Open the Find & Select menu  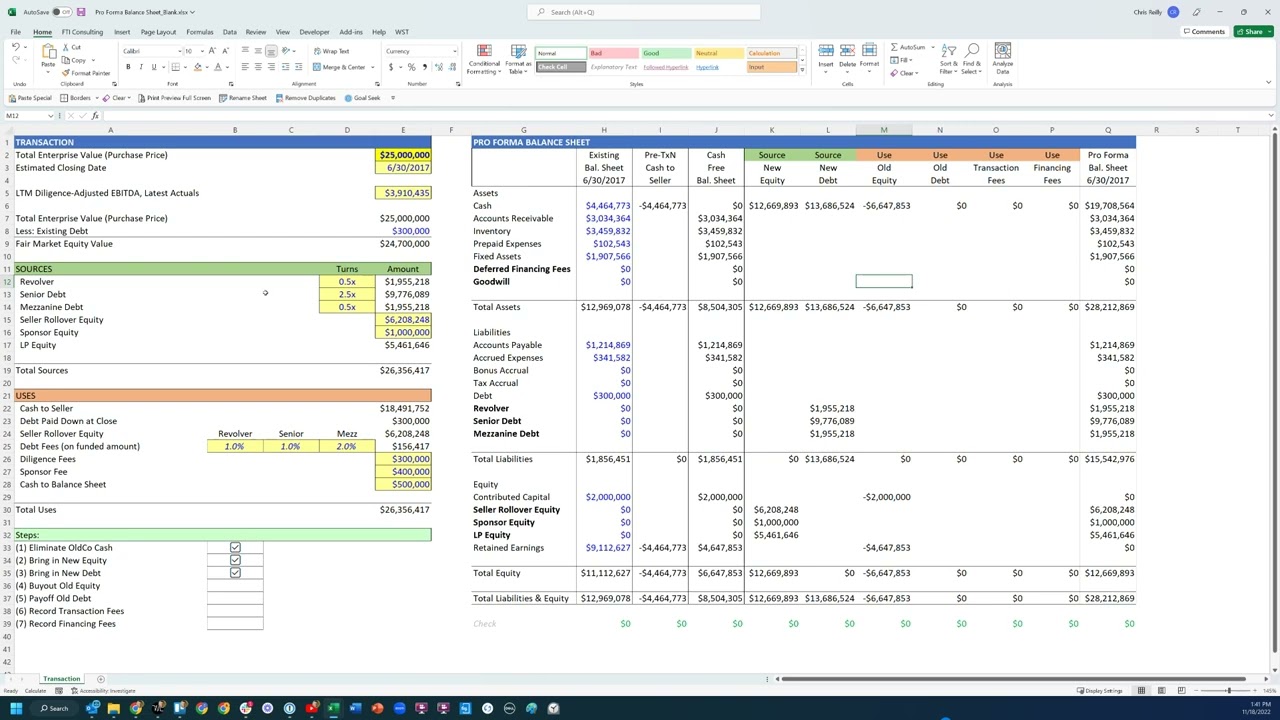(x=971, y=60)
